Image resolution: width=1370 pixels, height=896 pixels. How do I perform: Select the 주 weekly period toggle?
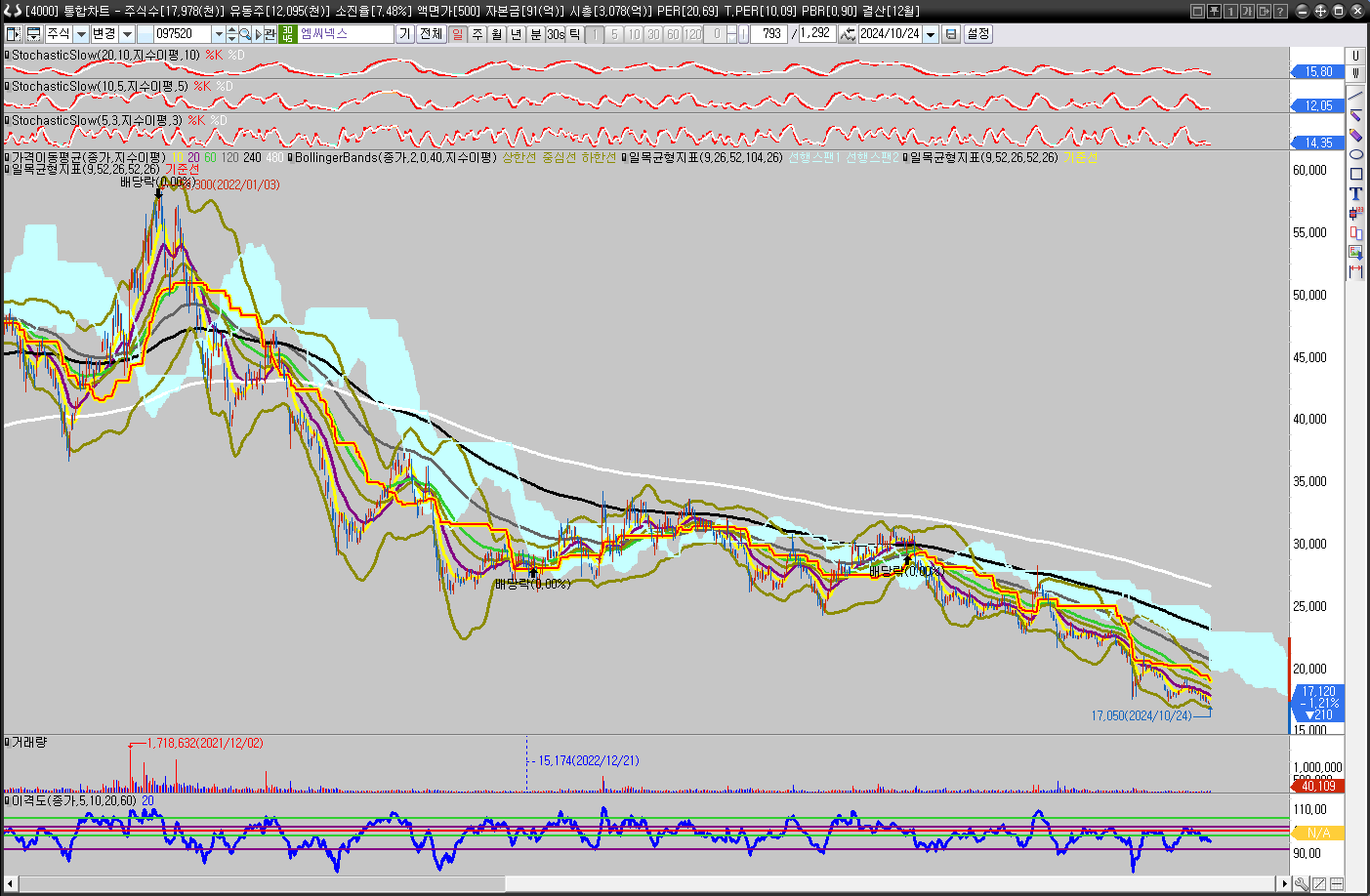click(477, 34)
